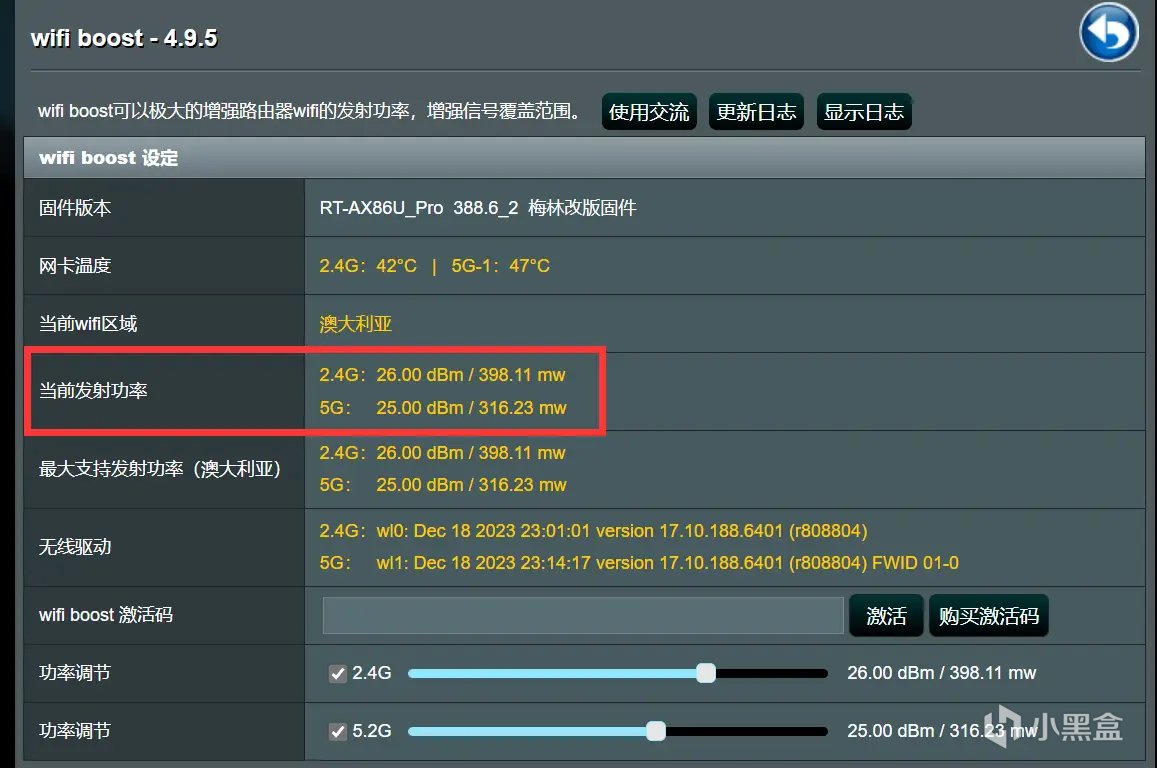The width and height of the screenshot is (1157, 768).
Task: Toggle the 2.4G power adjustment checkbox
Action: tap(338, 674)
